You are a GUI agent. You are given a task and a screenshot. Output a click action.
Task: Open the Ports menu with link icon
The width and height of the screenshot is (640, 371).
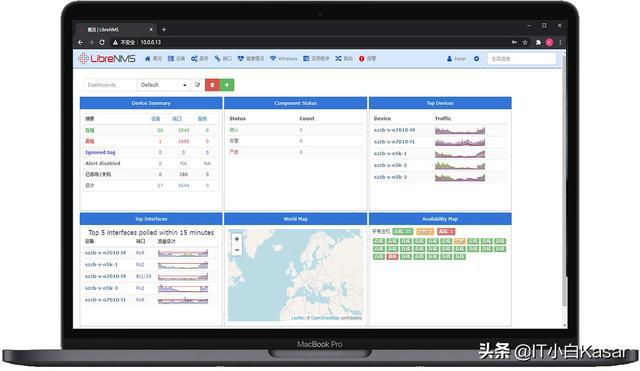point(223,59)
